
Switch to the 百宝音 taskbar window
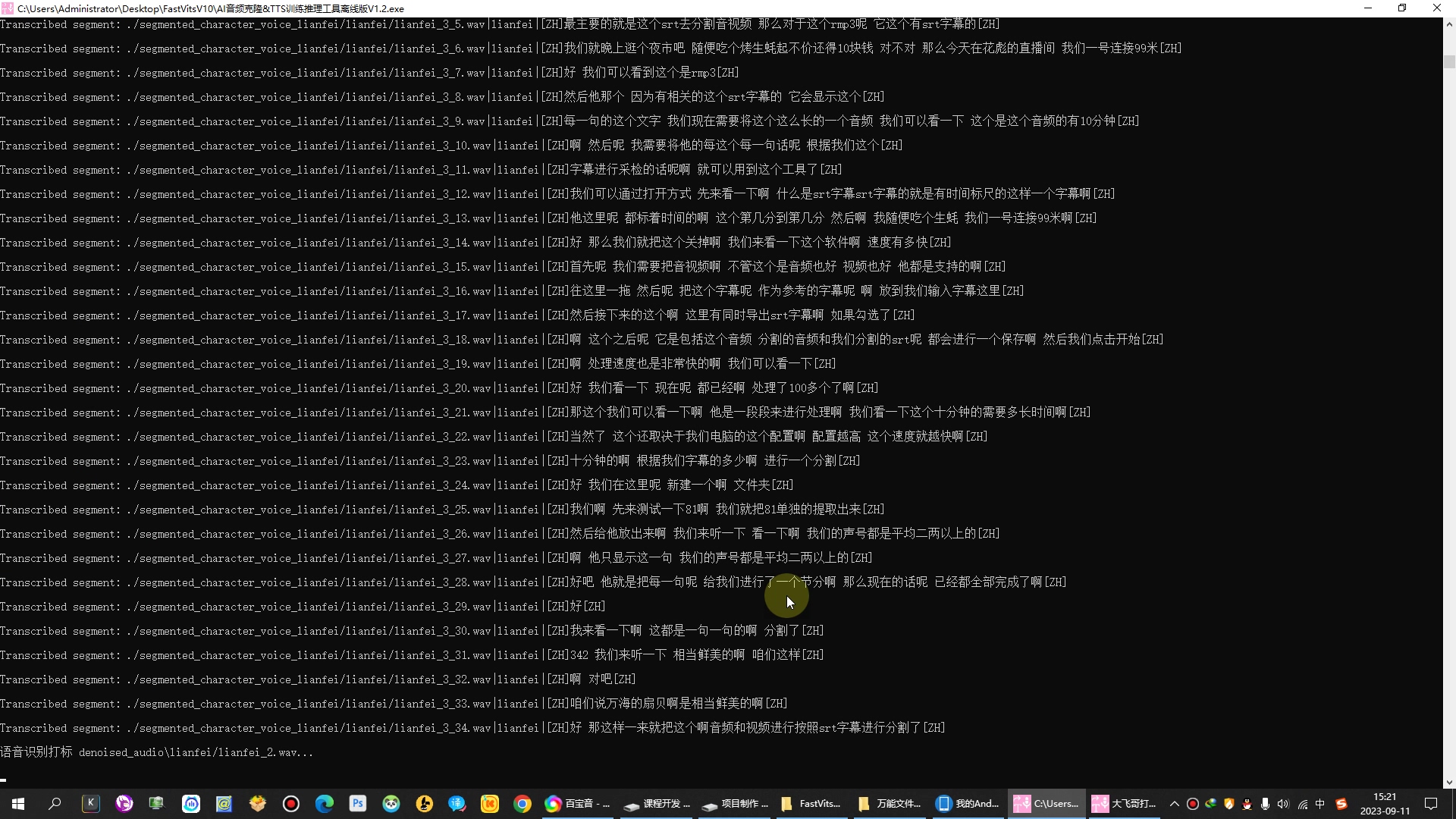coord(578,804)
